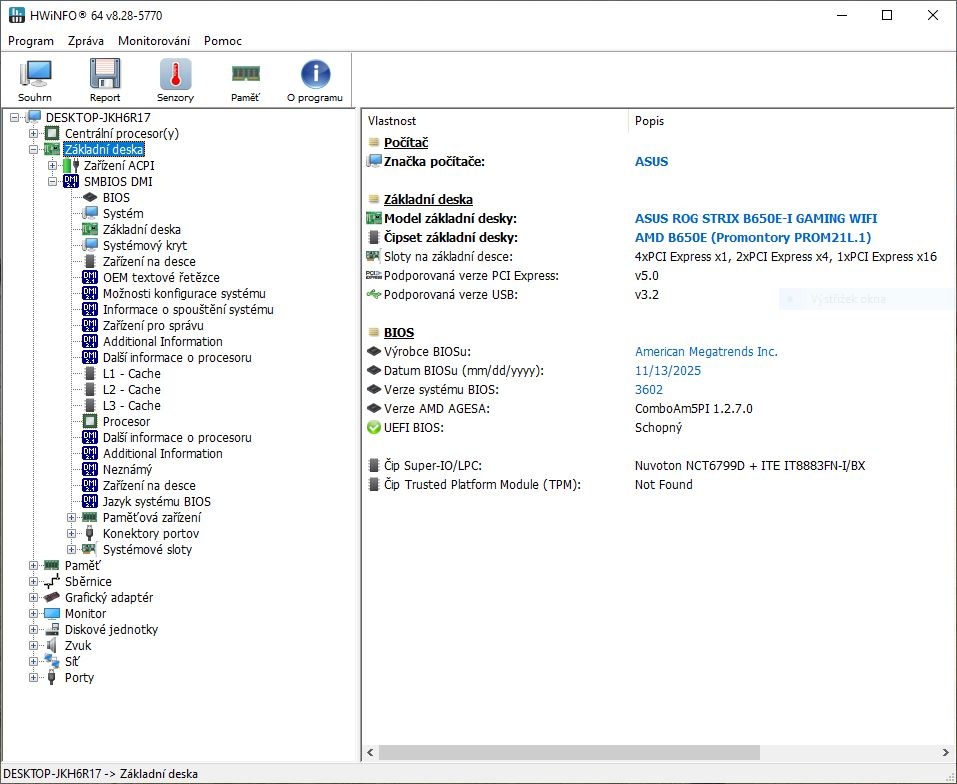Open the Pomoc menu
The width and height of the screenshot is (957, 784).
pyautogui.click(x=222, y=41)
